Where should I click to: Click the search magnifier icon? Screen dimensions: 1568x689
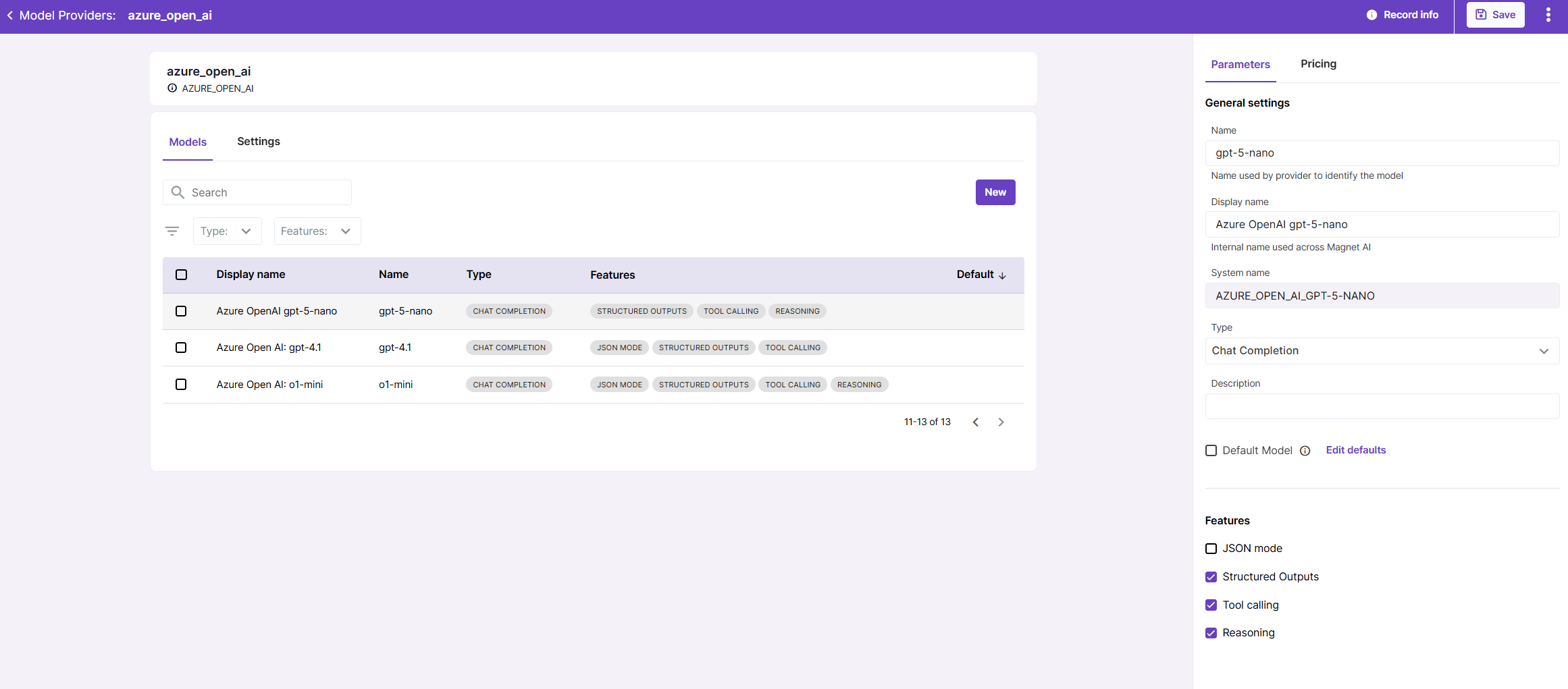[178, 192]
